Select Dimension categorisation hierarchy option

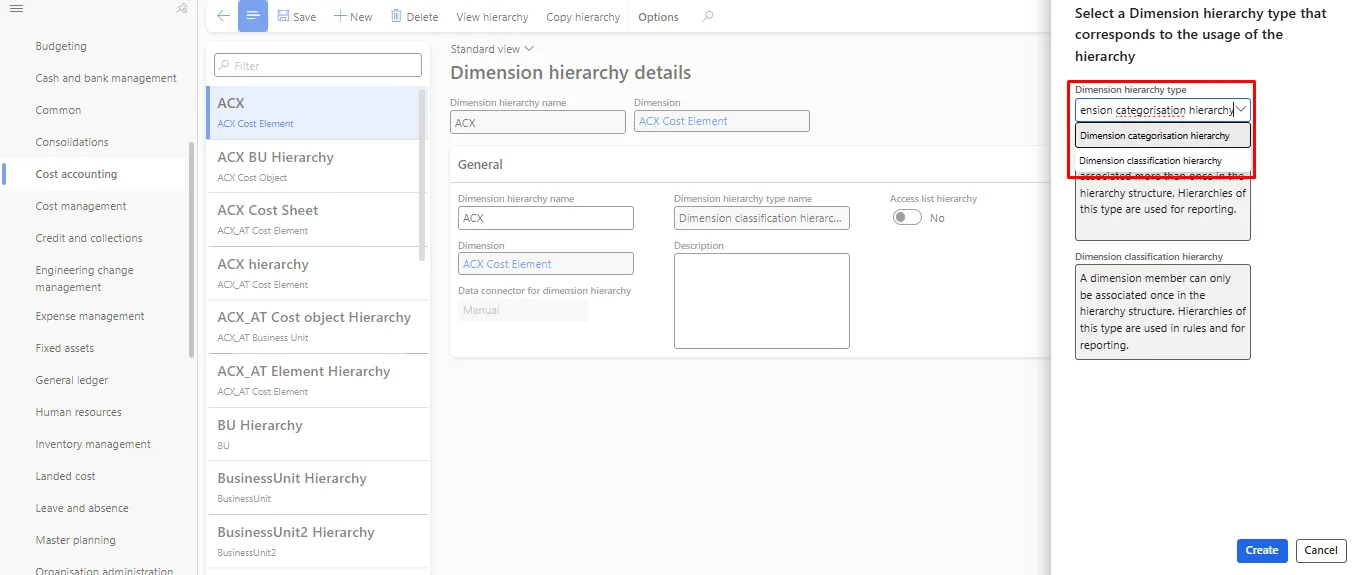1163,136
